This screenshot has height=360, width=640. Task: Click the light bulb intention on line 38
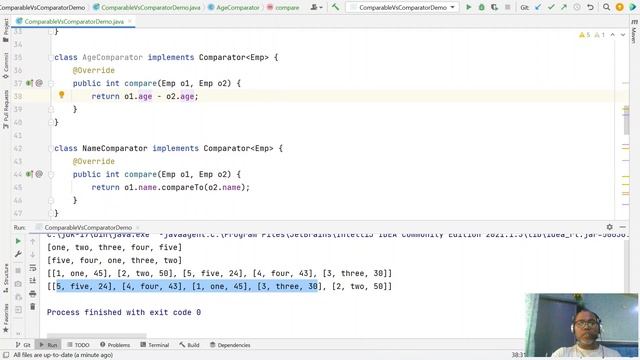(62, 95)
